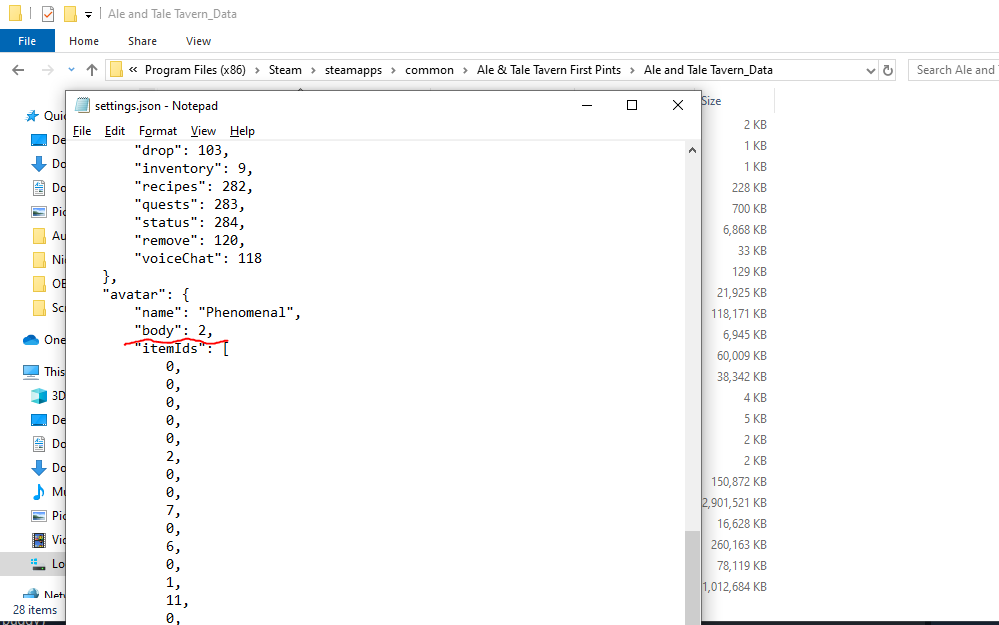
Task: Open Notepad Edit menu
Action: point(115,131)
